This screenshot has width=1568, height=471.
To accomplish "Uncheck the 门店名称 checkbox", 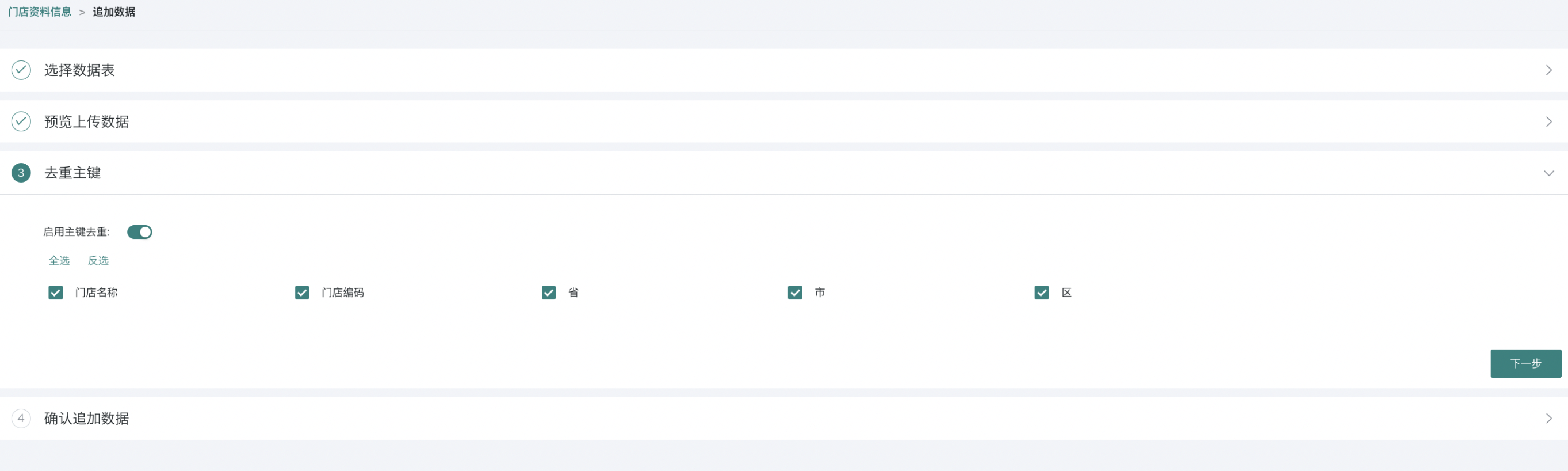I will pyautogui.click(x=55, y=293).
